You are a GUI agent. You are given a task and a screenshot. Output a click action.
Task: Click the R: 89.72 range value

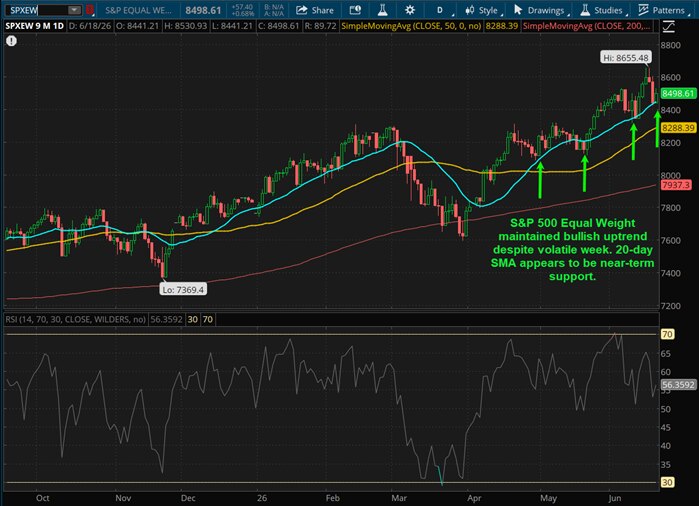pyautogui.click(x=320, y=26)
